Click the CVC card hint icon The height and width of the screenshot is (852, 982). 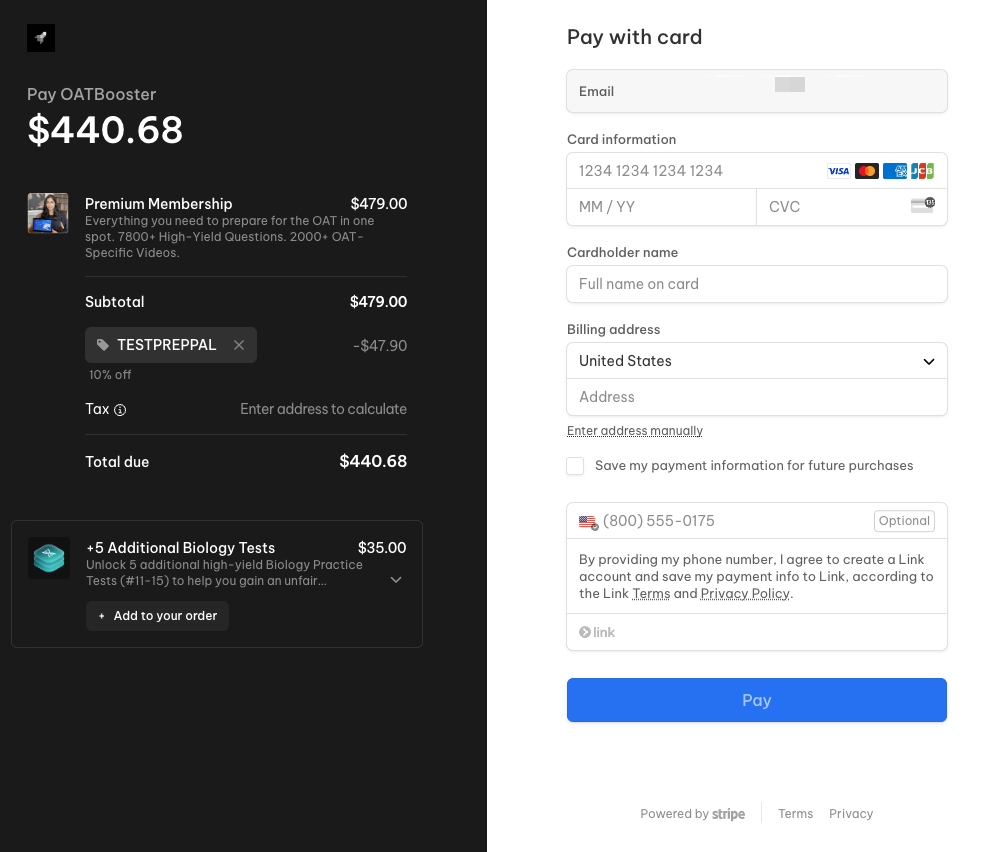[922, 206]
